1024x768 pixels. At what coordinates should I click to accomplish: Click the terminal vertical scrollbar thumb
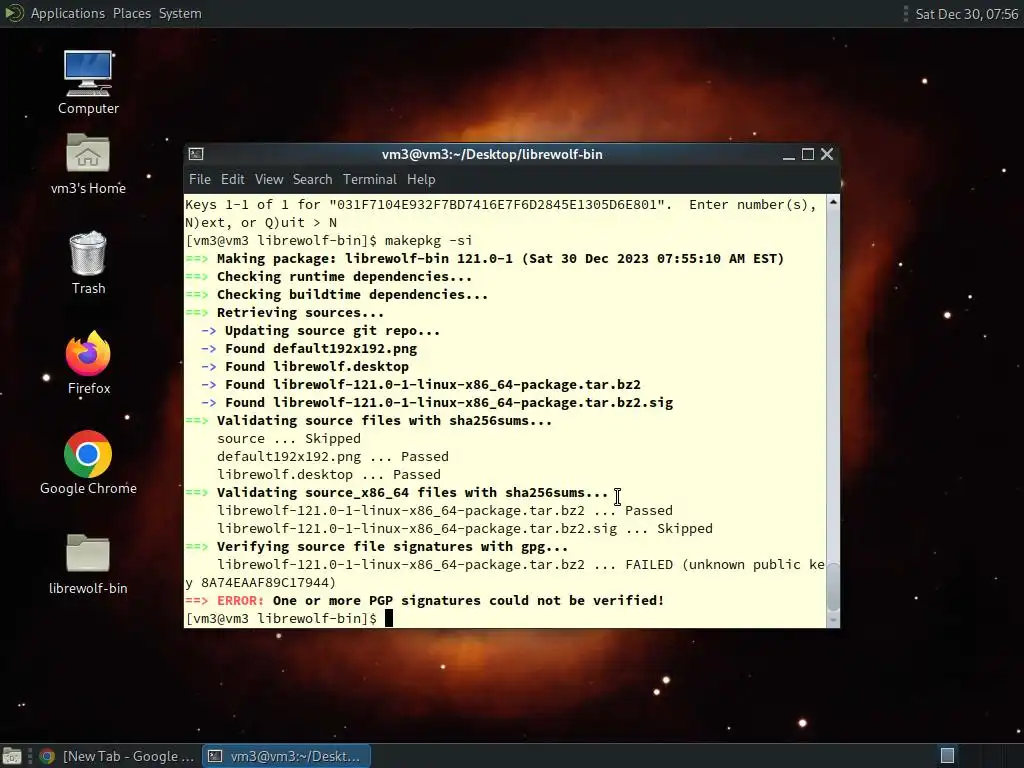pos(833,586)
